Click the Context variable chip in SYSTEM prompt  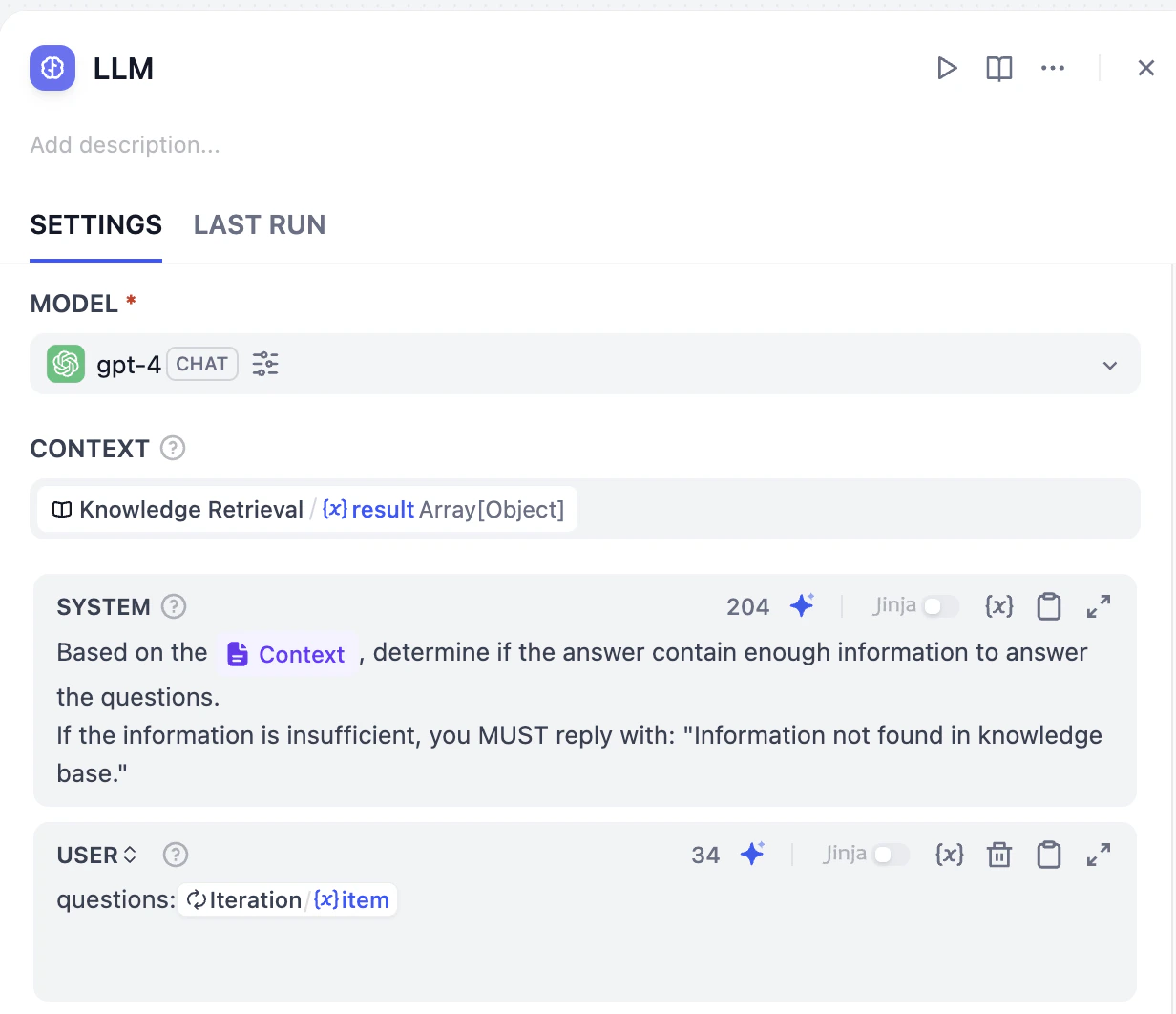point(286,654)
